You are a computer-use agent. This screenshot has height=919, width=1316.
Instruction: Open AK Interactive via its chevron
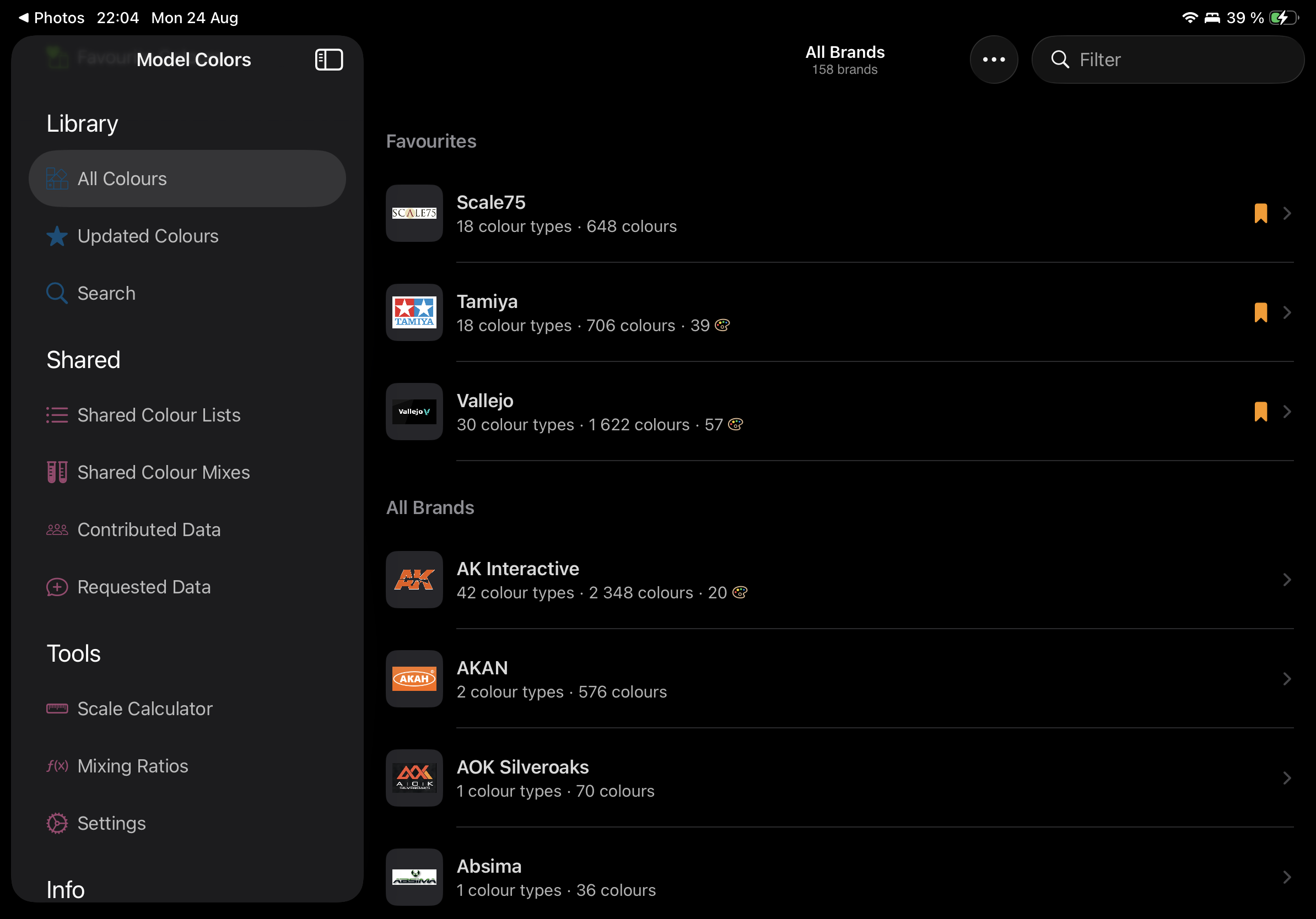click(1287, 580)
